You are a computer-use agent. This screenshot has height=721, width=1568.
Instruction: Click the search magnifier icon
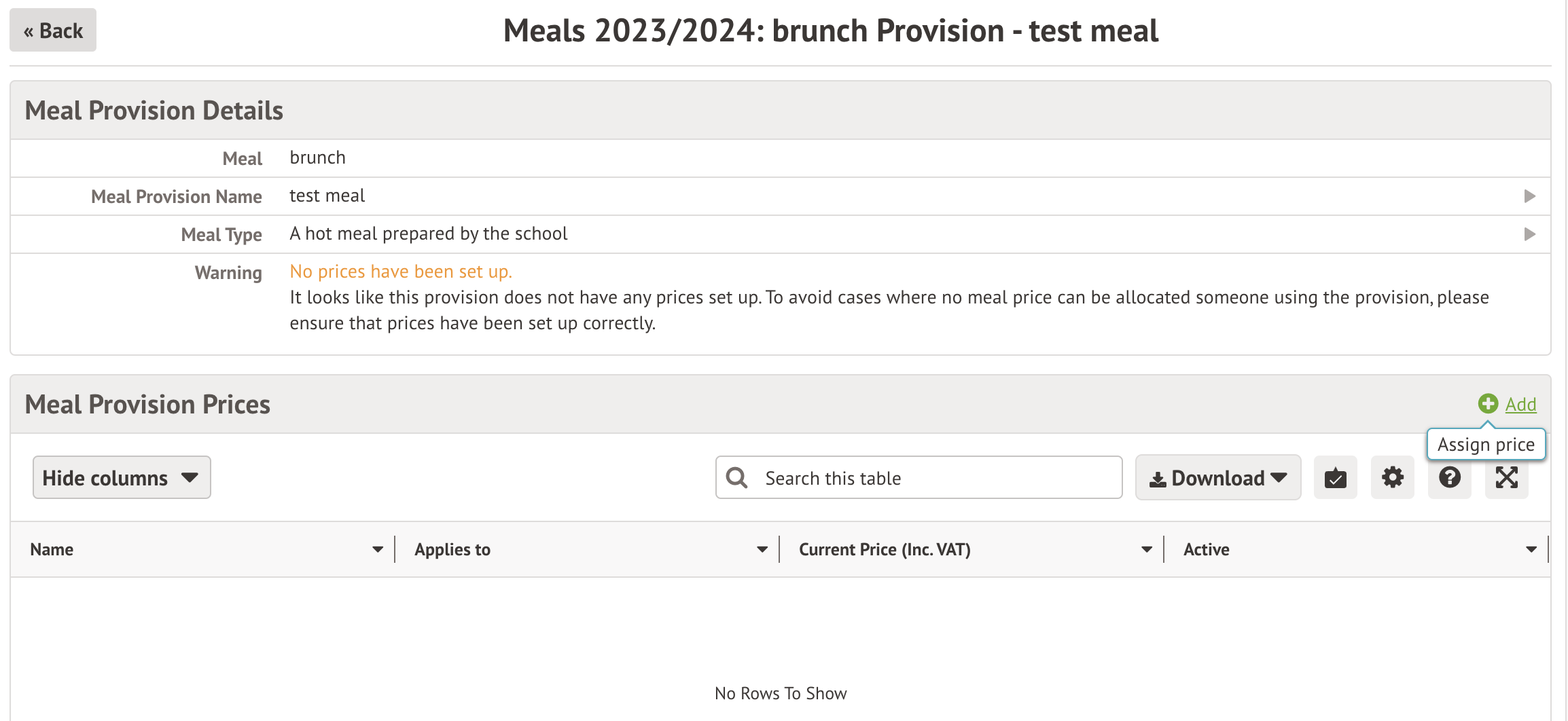(x=736, y=478)
